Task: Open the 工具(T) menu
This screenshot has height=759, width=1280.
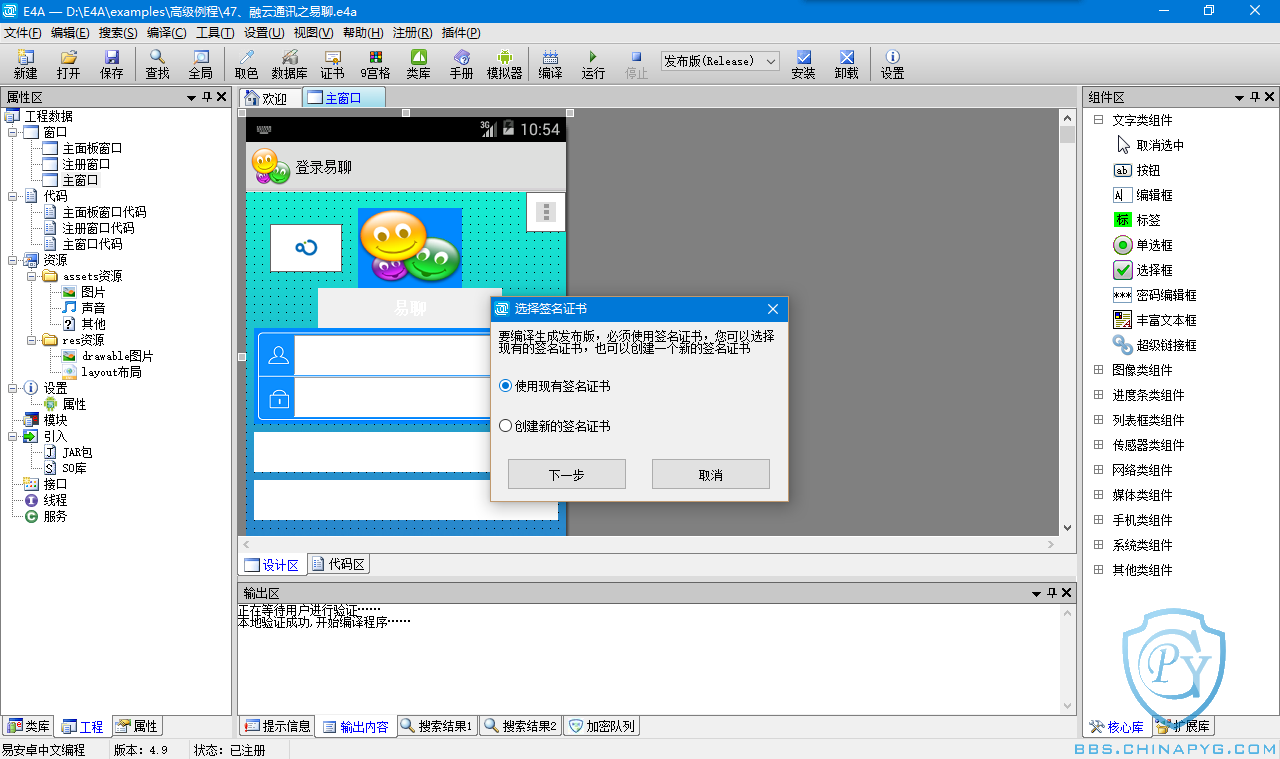Action: point(215,32)
